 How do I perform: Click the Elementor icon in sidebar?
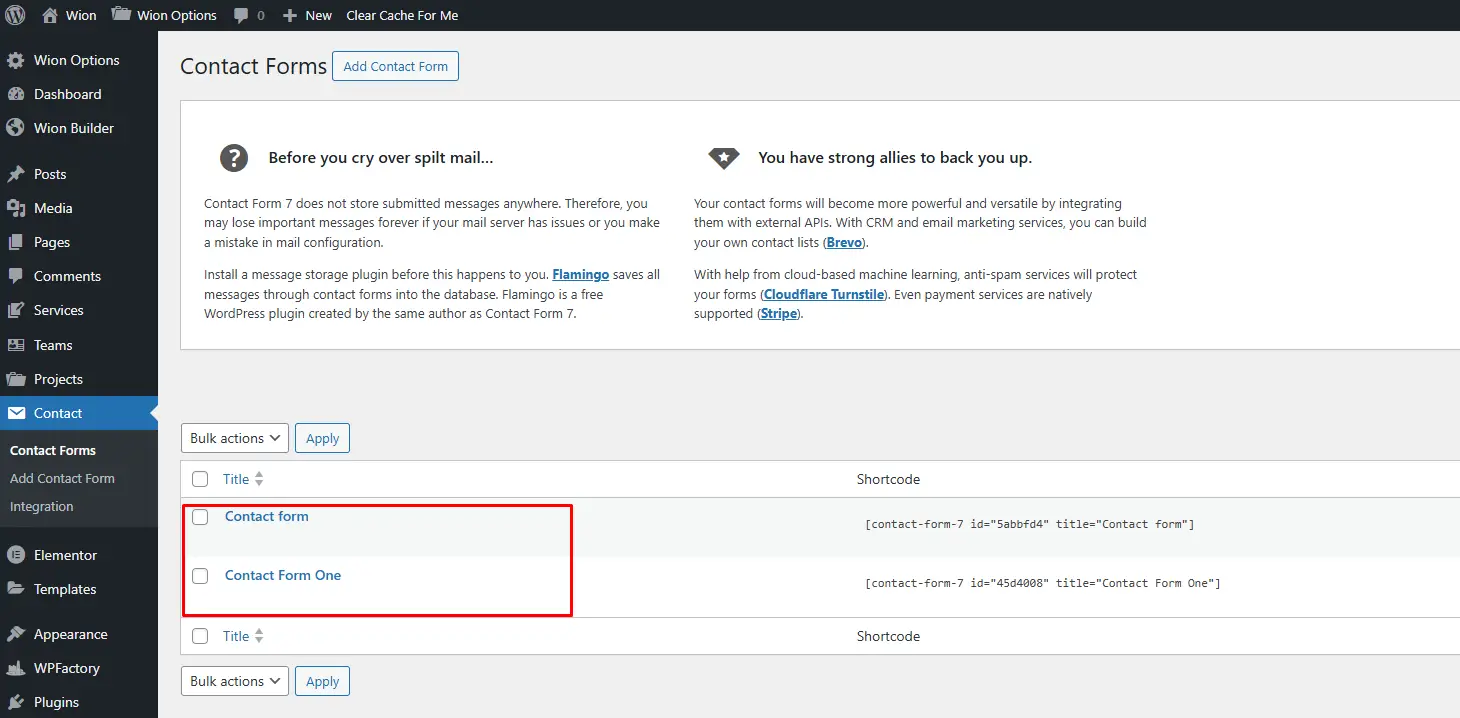15,555
